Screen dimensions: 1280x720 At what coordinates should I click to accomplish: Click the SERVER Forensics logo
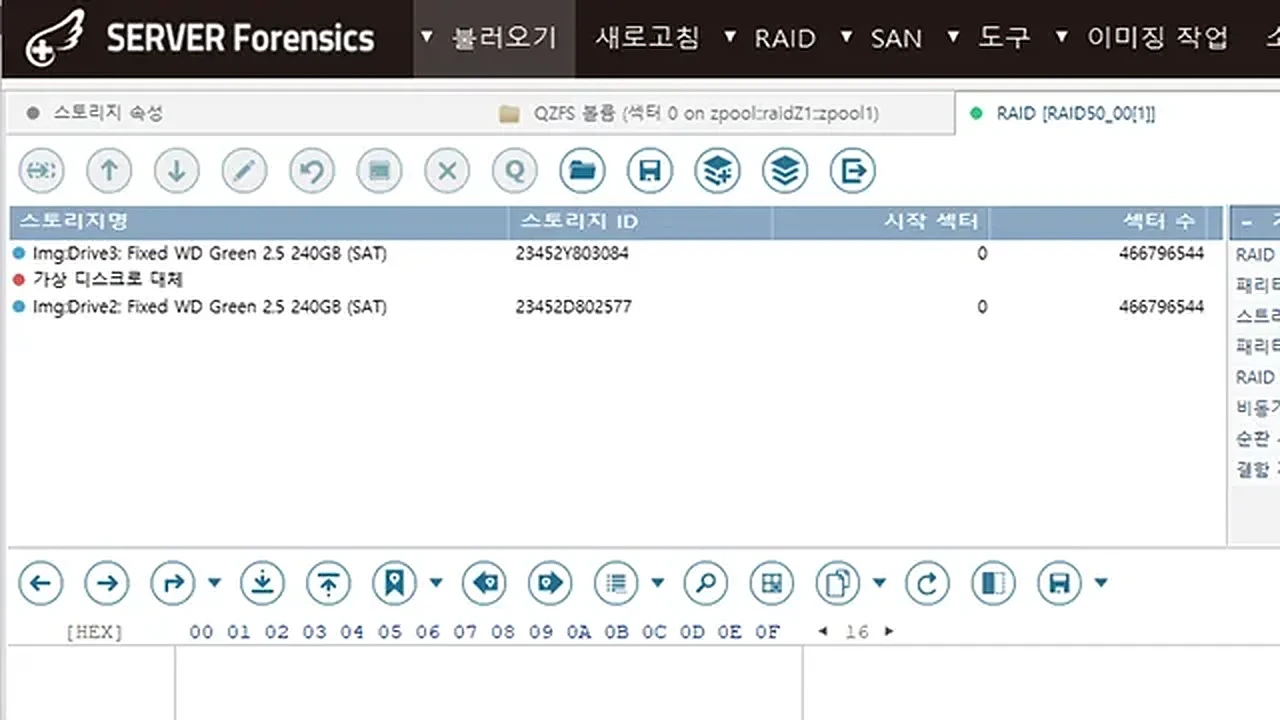(200, 39)
